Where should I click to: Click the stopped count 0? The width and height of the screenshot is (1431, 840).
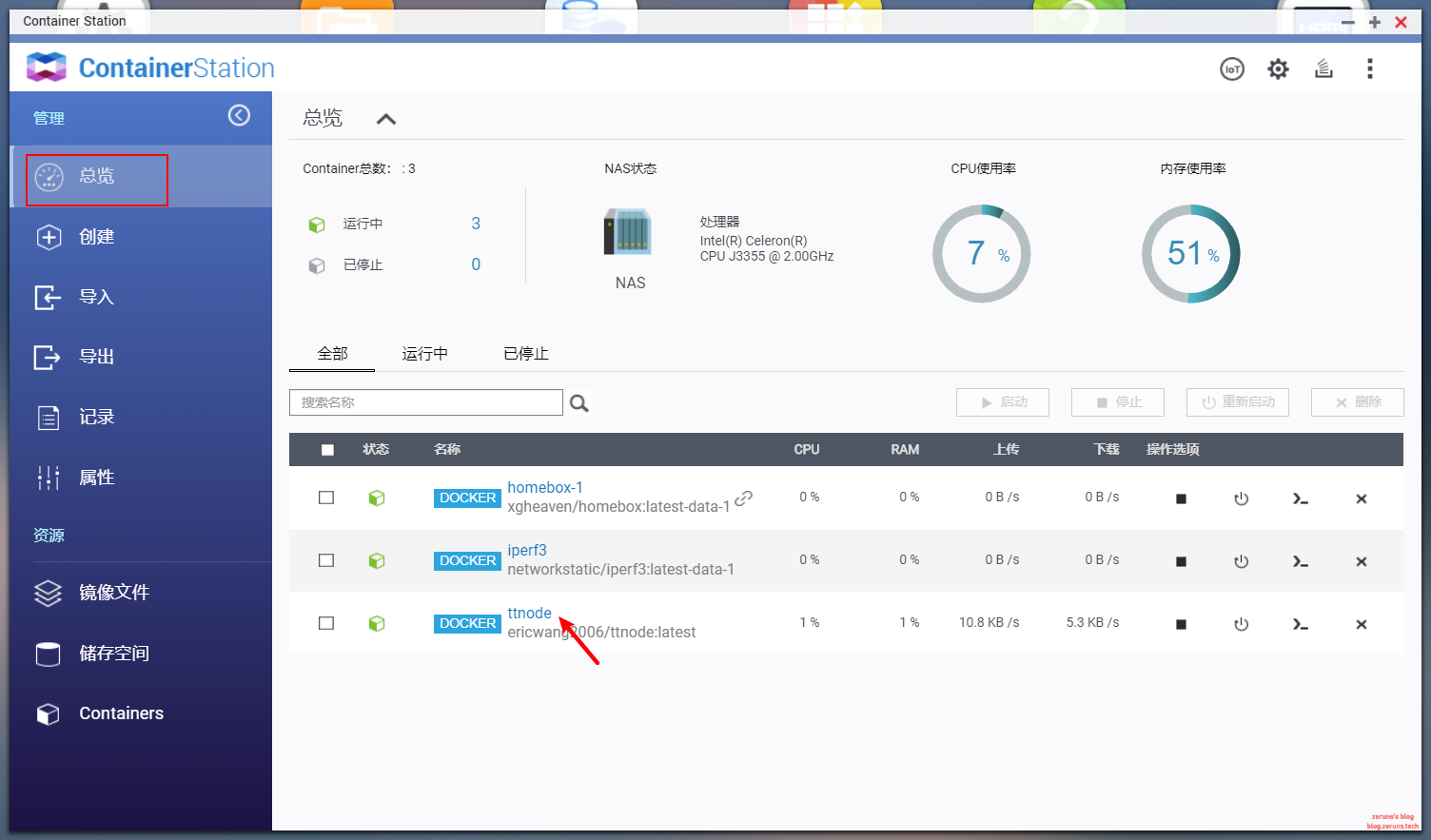click(x=476, y=264)
